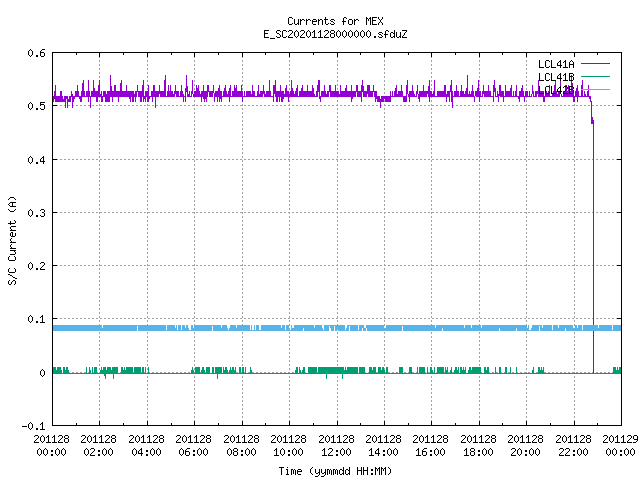Click the 0.3 y-axis tick label
The image size is (640, 480).
coord(36,213)
